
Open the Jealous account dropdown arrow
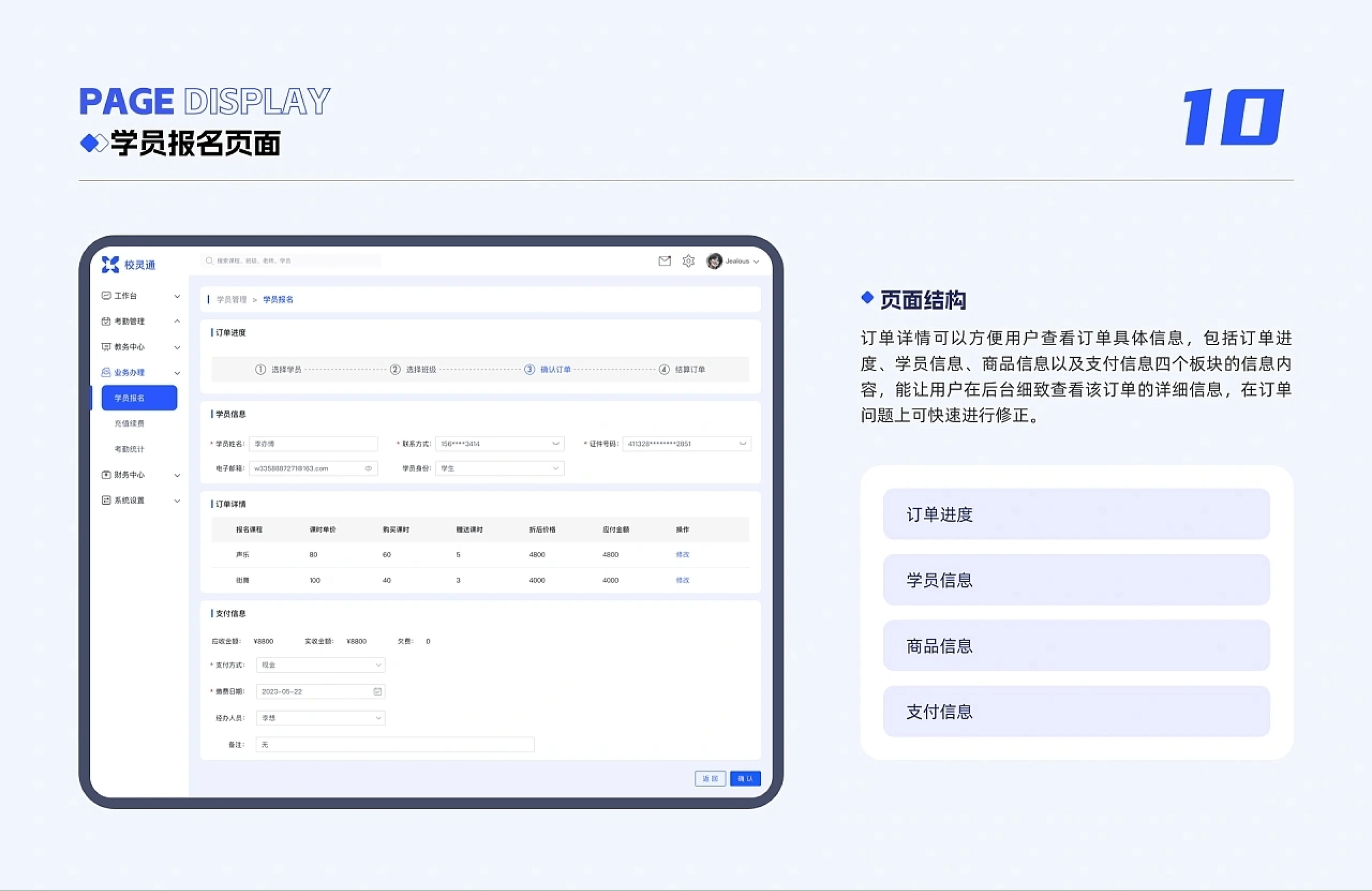(756, 262)
